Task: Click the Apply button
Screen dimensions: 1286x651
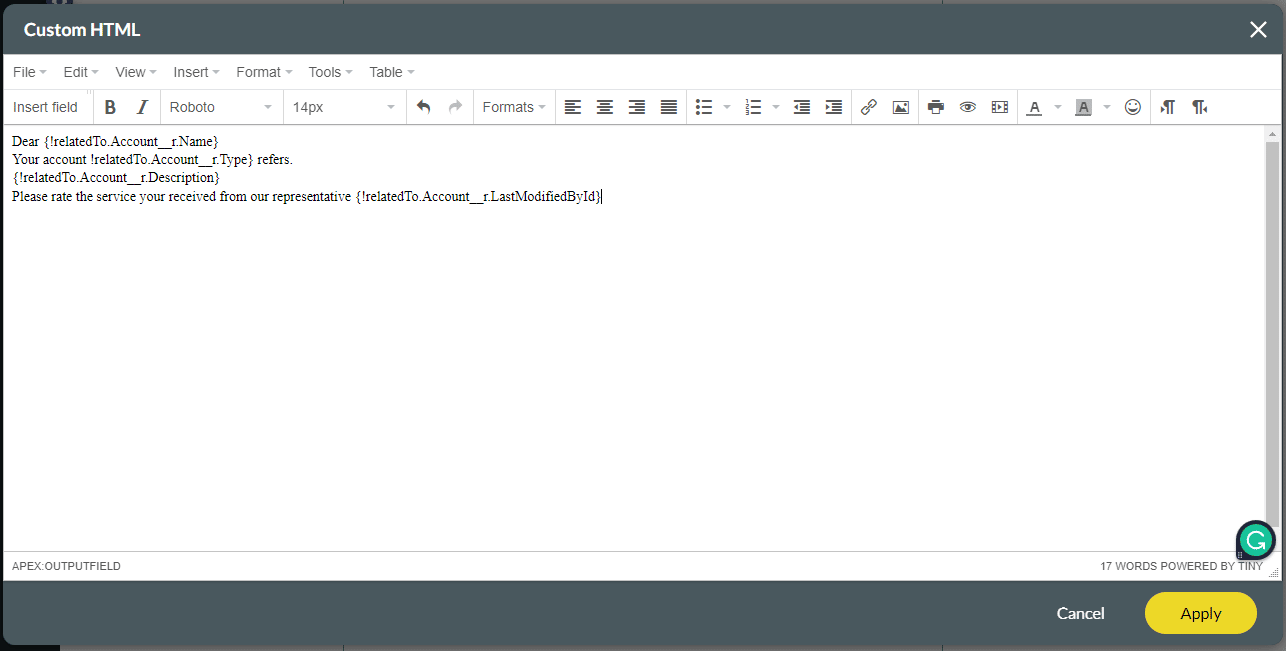Action: tap(1200, 613)
